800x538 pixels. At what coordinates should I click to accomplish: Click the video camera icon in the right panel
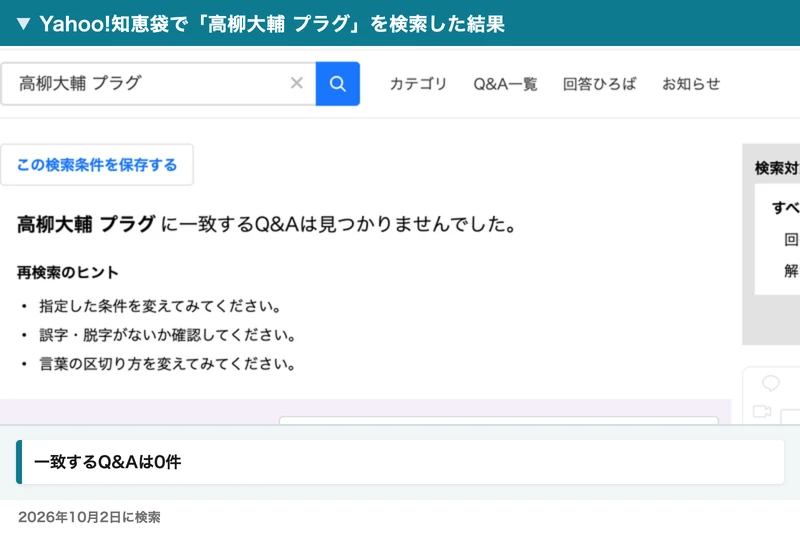tap(762, 411)
